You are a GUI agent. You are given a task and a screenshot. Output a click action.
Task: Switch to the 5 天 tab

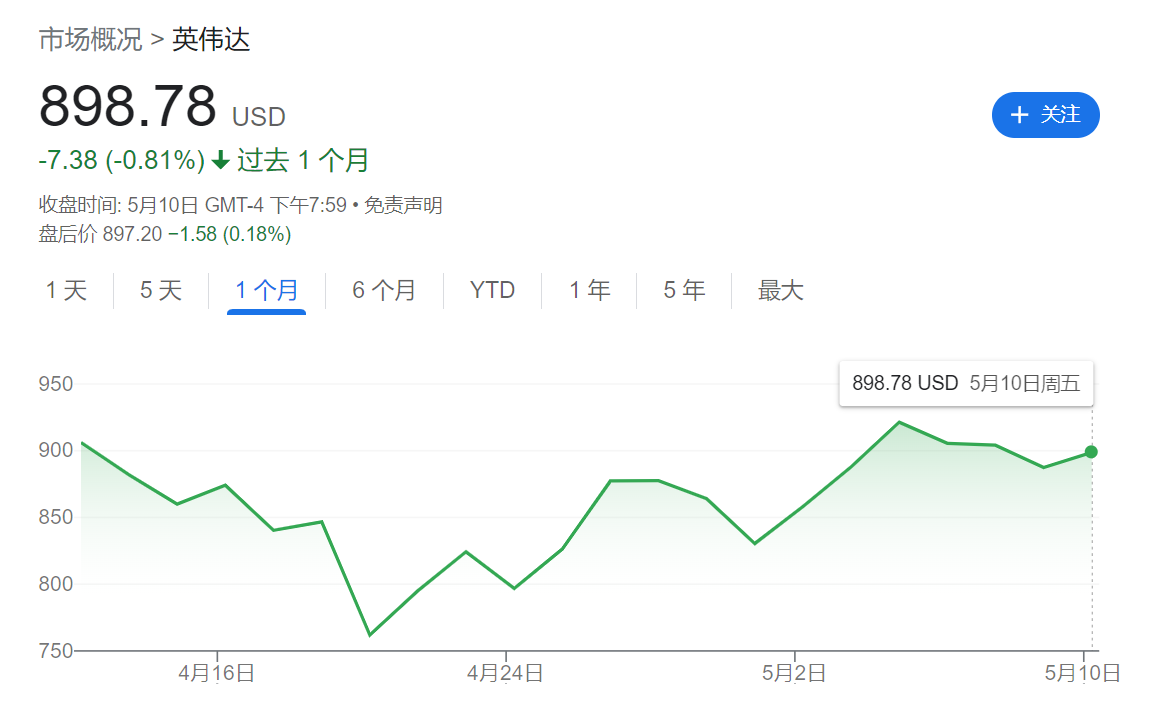point(161,290)
